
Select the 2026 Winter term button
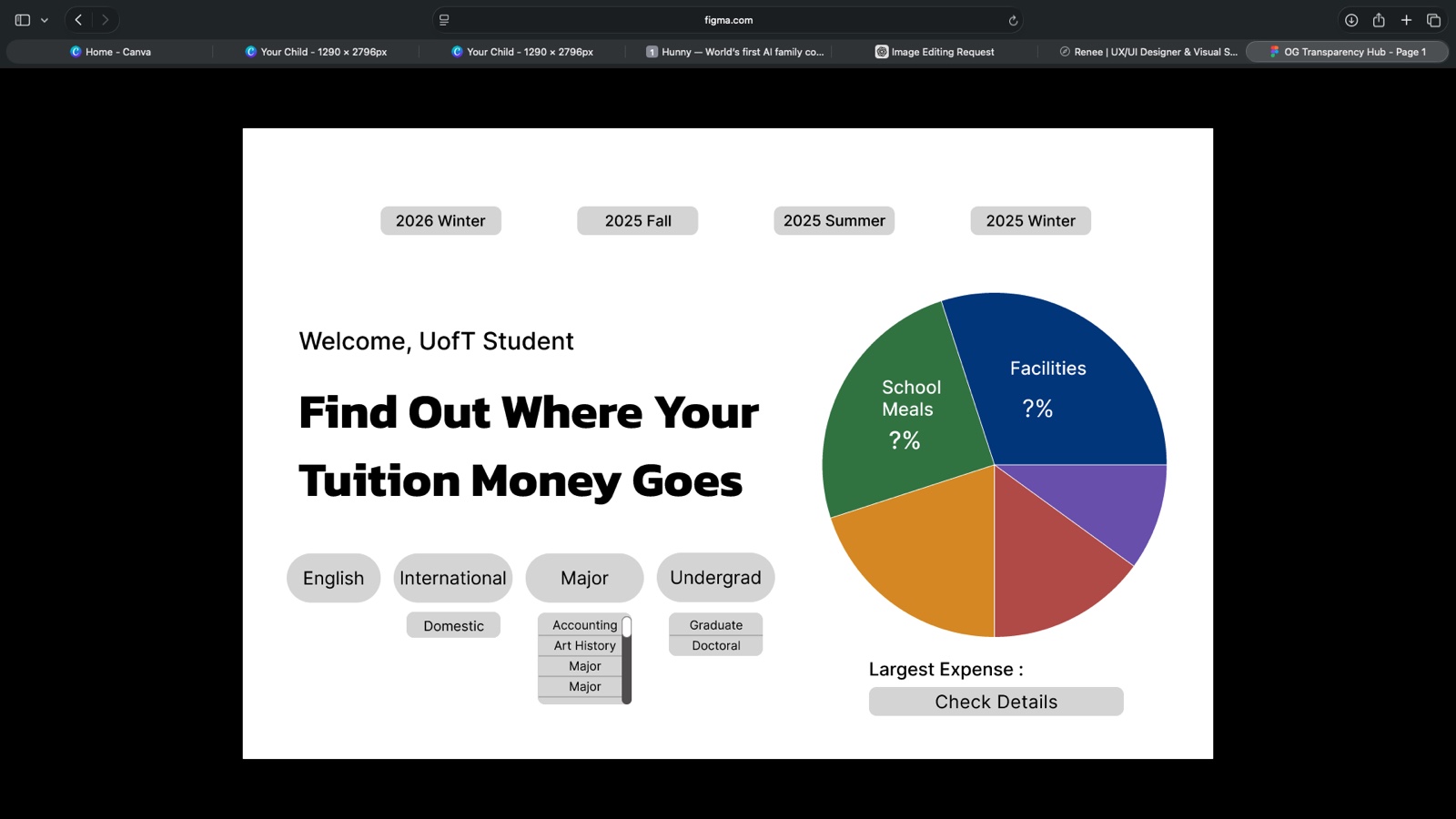(x=440, y=221)
